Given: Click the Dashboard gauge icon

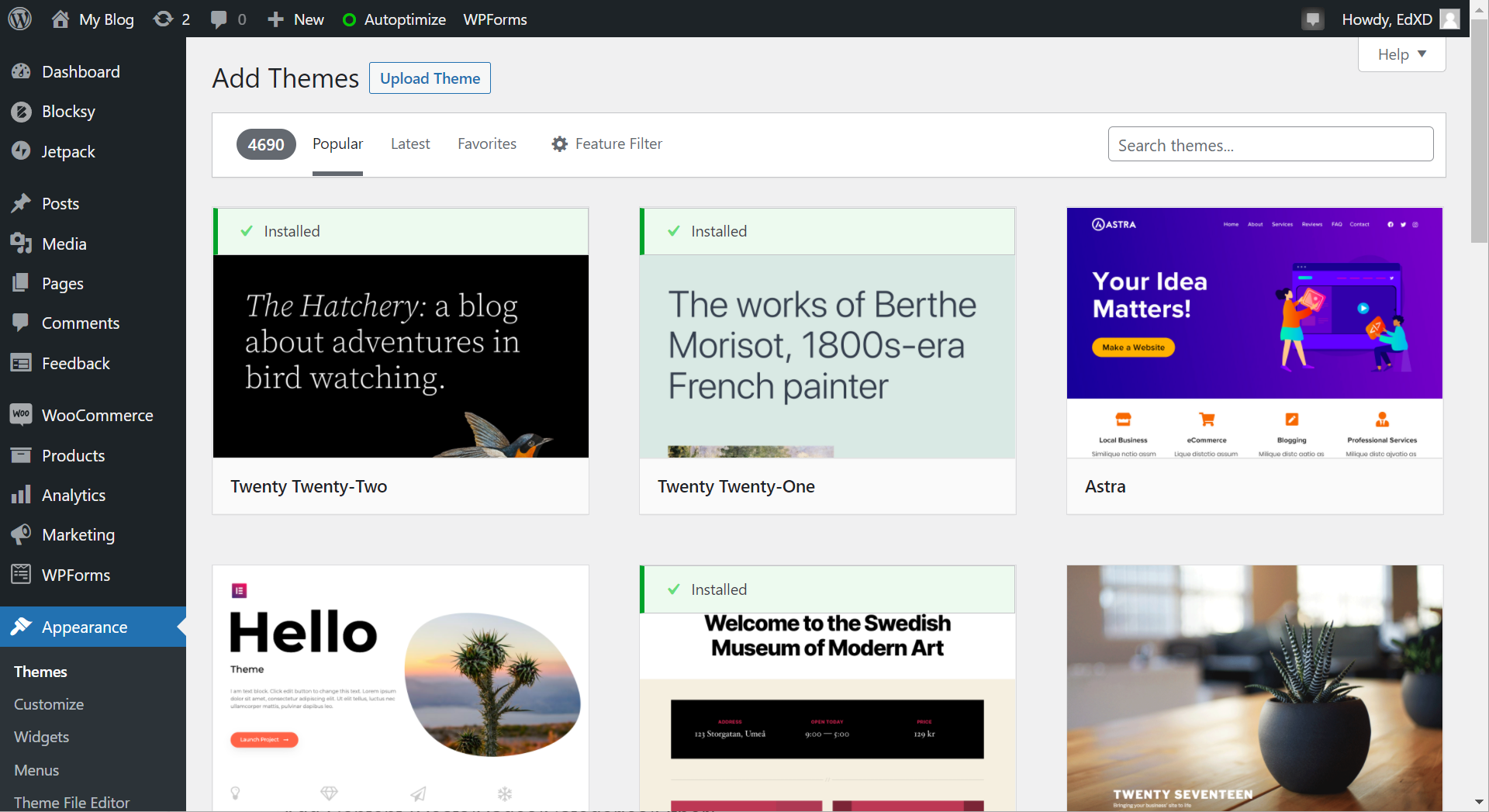Looking at the screenshot, I should pos(21,71).
